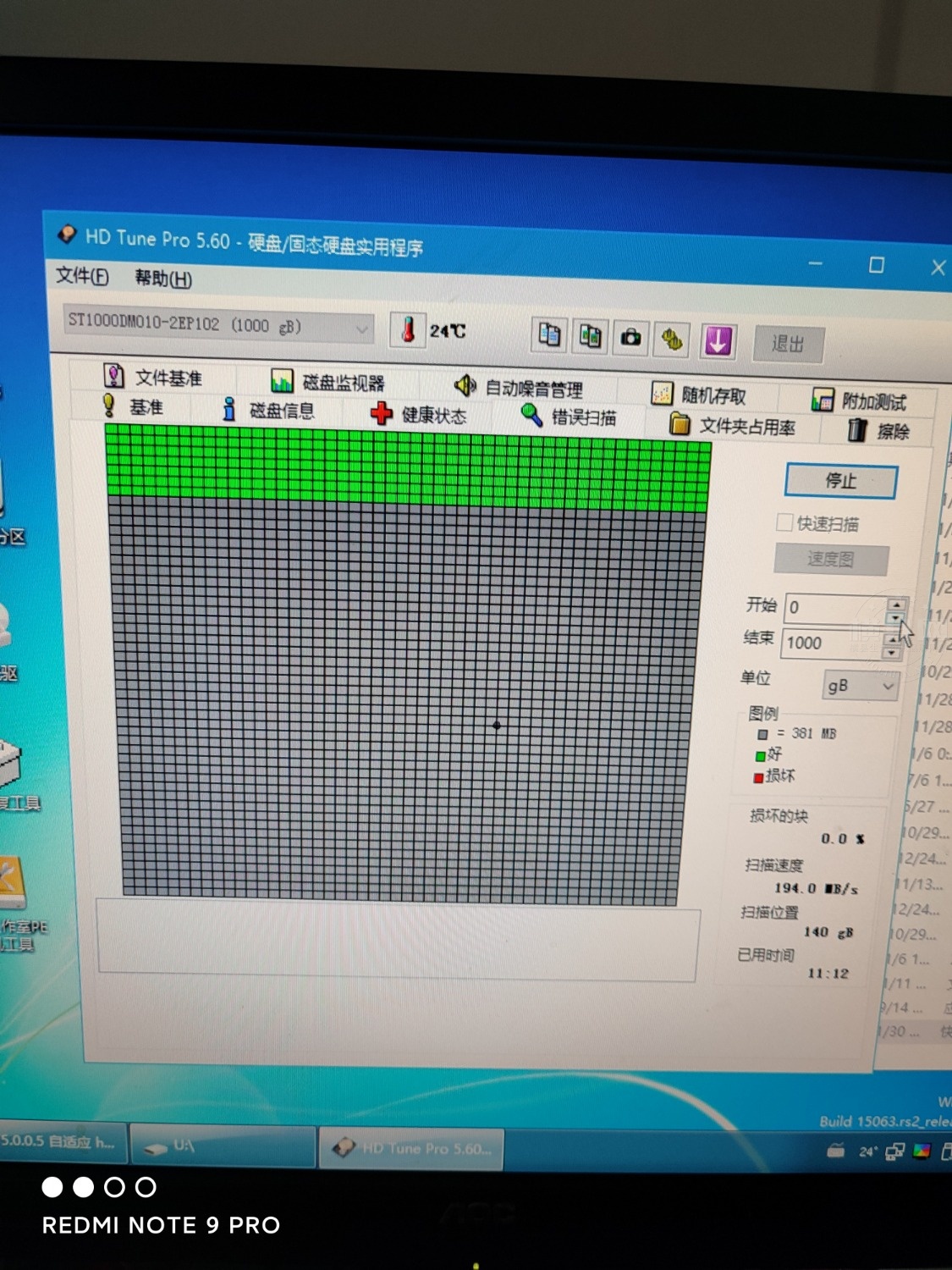Click the 194.0 MB/s scan speed value

[x=816, y=888]
